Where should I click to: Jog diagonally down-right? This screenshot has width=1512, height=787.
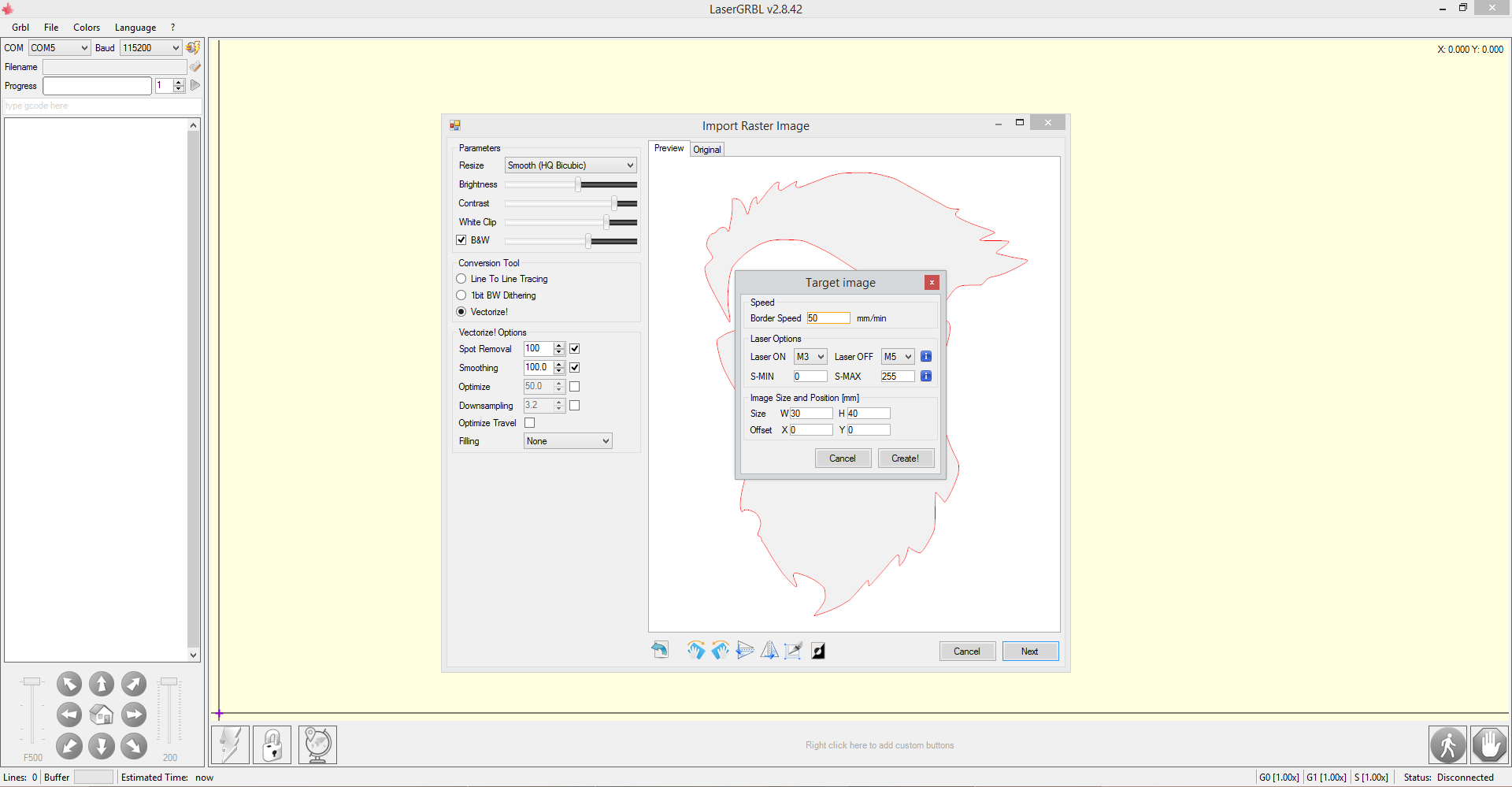(134, 745)
